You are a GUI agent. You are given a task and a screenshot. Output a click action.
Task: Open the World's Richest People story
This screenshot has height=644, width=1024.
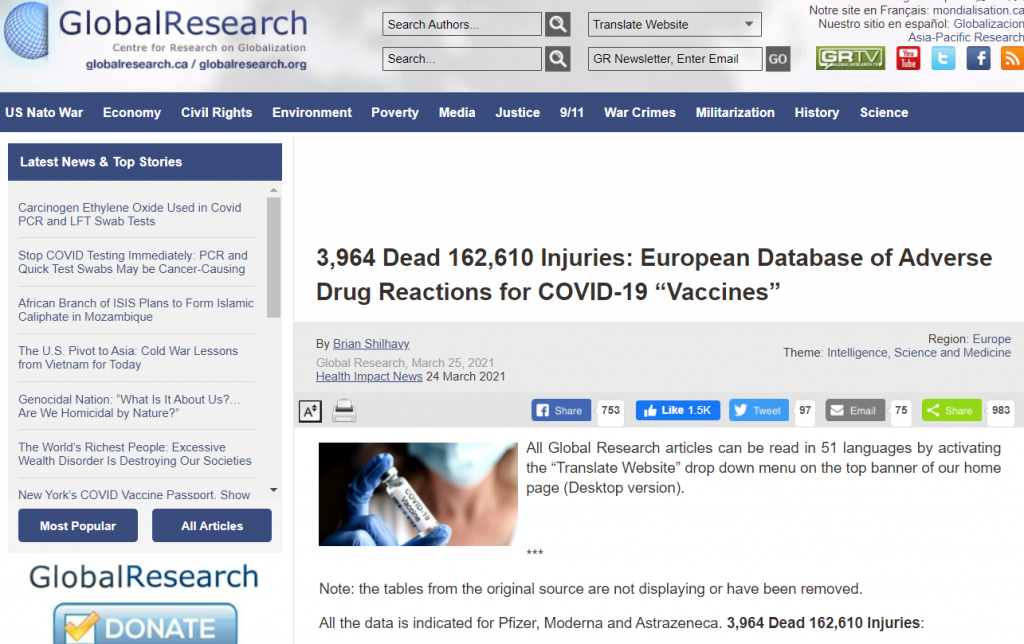[x=135, y=454]
